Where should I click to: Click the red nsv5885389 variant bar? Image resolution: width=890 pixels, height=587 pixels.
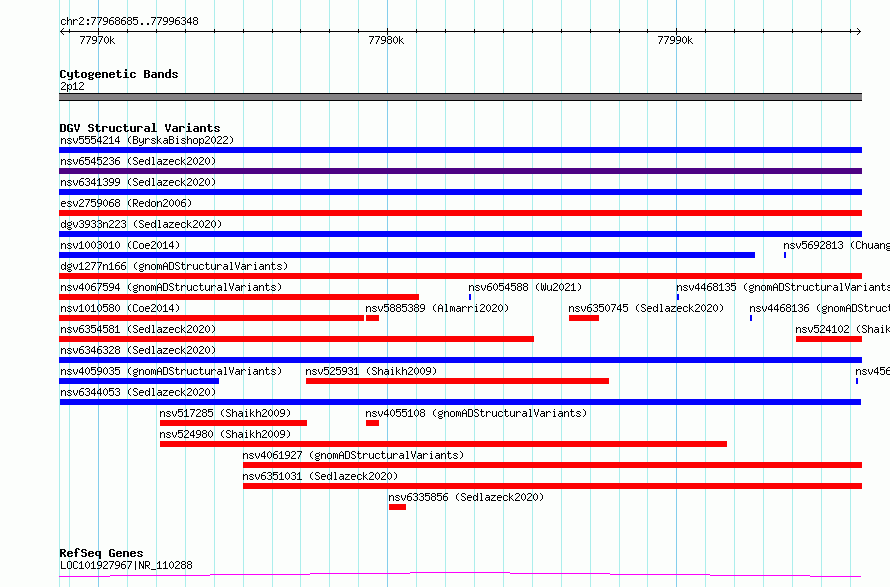pos(372,318)
